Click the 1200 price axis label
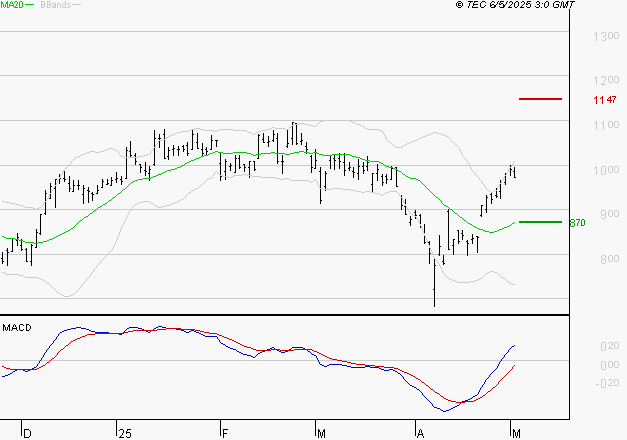The height and width of the screenshot is (440, 627). [606, 80]
